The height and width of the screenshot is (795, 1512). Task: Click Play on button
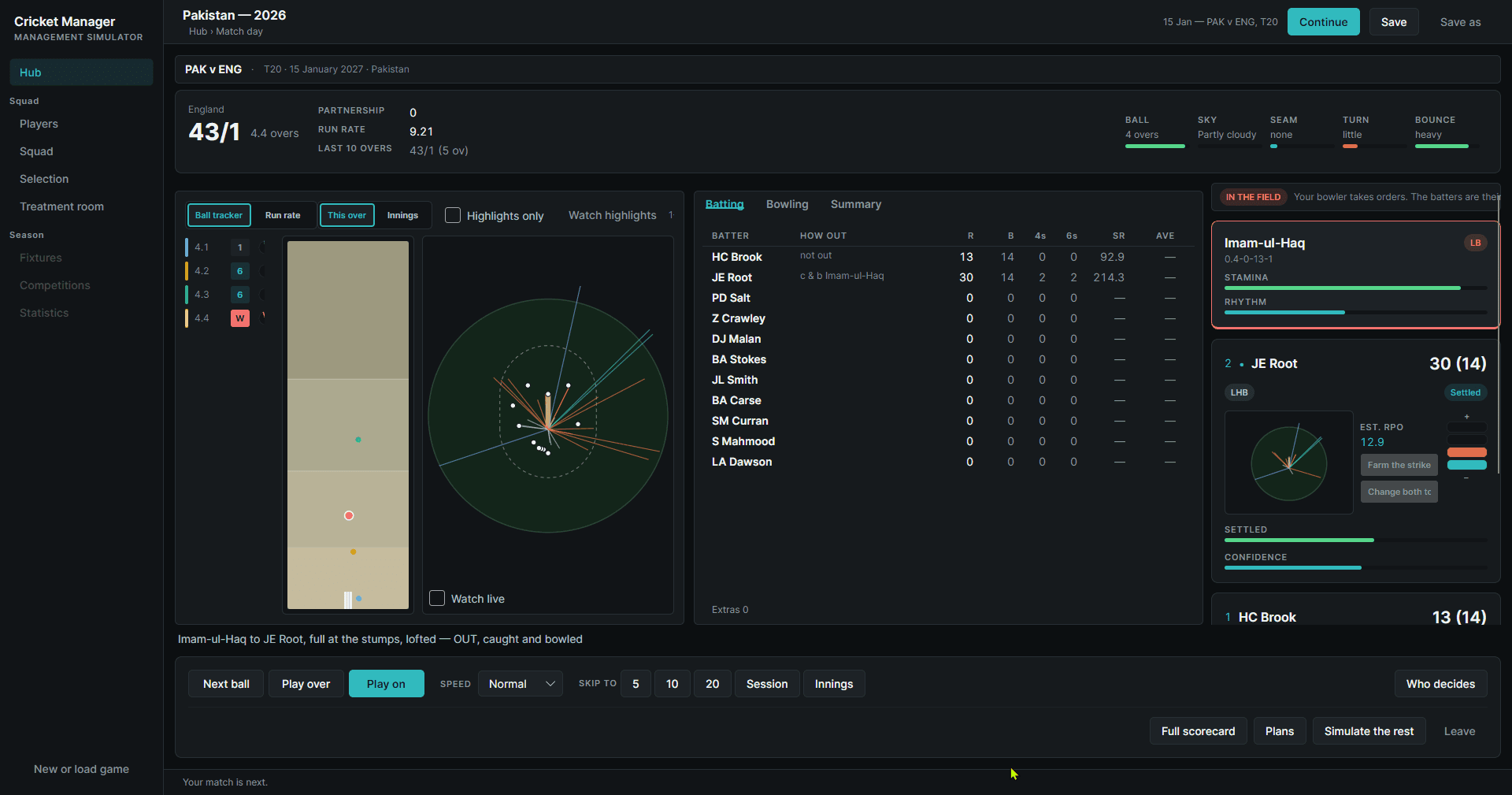pos(386,684)
